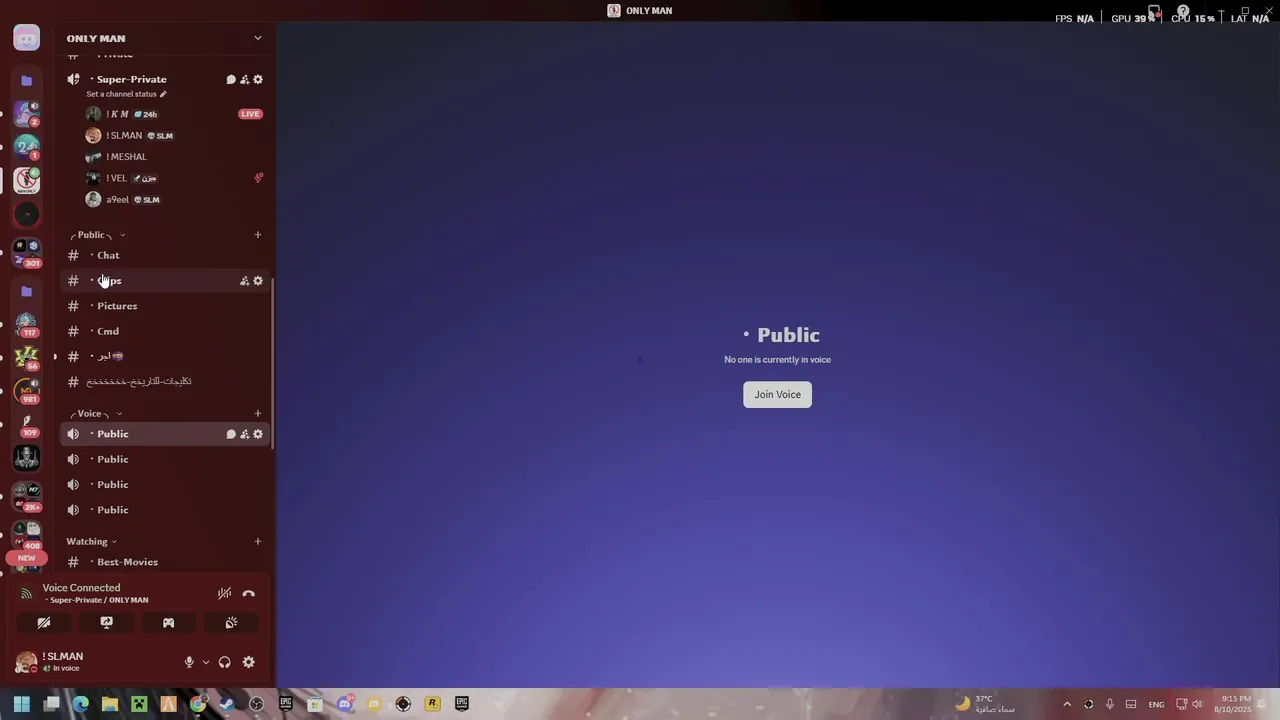Open the soundboard icon

(x=231, y=623)
